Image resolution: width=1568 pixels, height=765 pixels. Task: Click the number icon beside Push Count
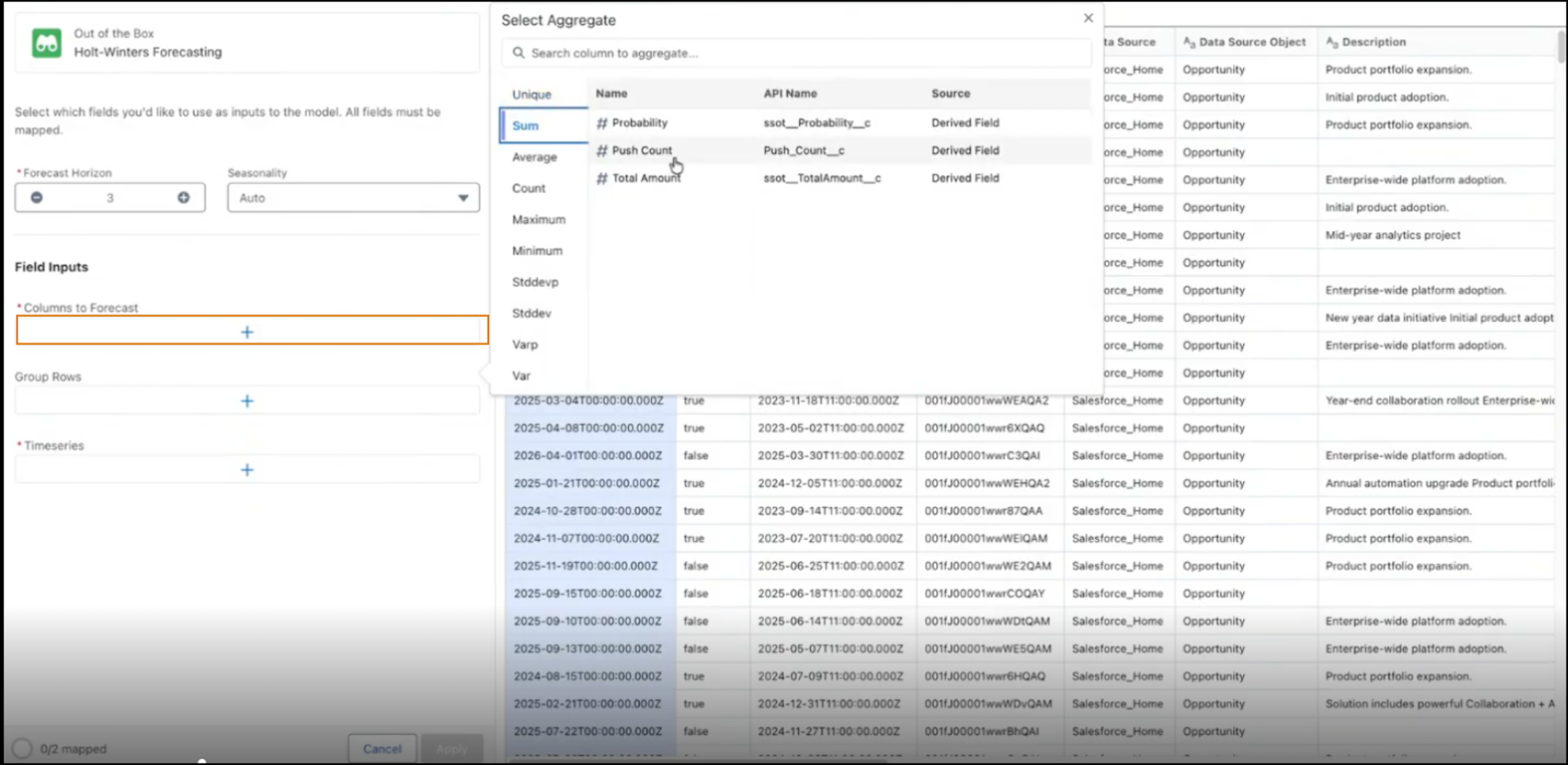pos(602,150)
